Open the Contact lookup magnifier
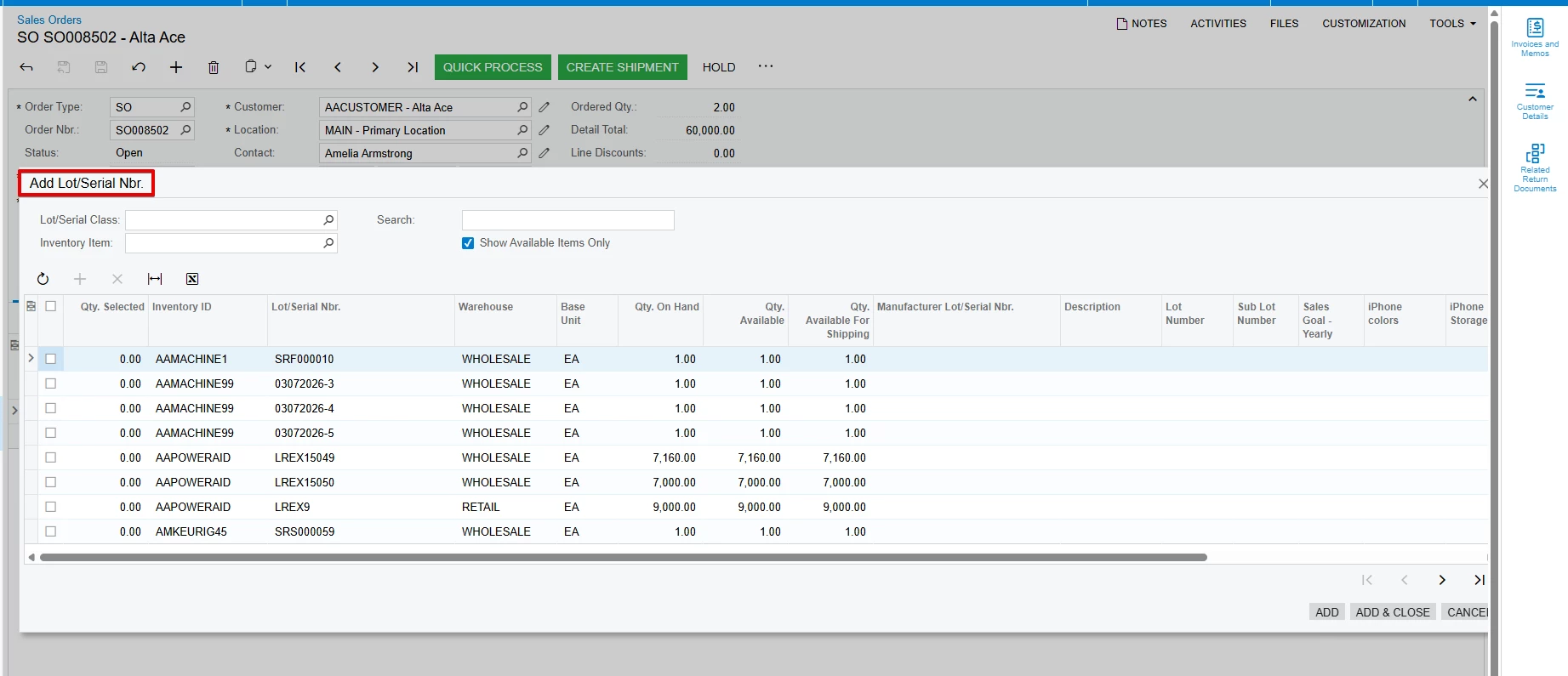Image resolution: width=1568 pixels, height=676 pixels. point(522,153)
